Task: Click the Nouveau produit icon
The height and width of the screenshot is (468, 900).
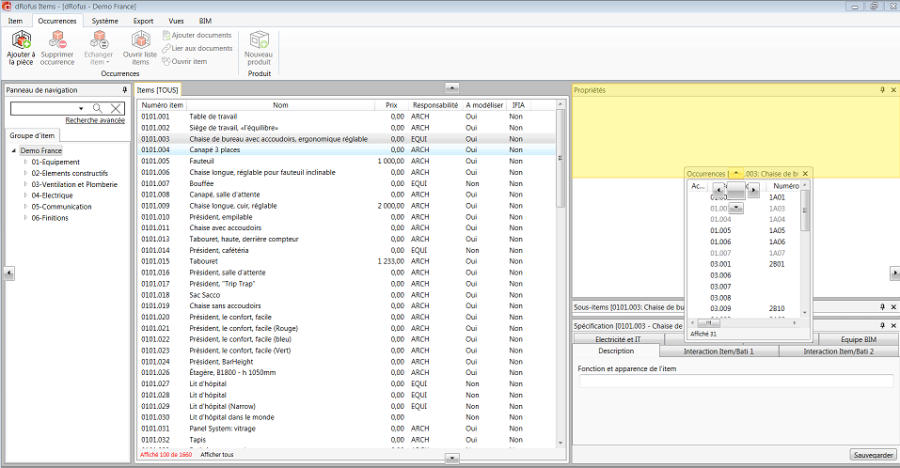Action: [259, 40]
